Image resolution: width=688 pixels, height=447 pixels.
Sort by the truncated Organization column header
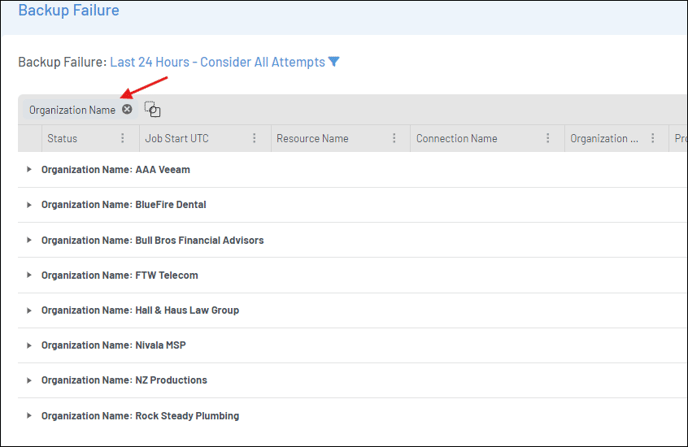click(604, 138)
